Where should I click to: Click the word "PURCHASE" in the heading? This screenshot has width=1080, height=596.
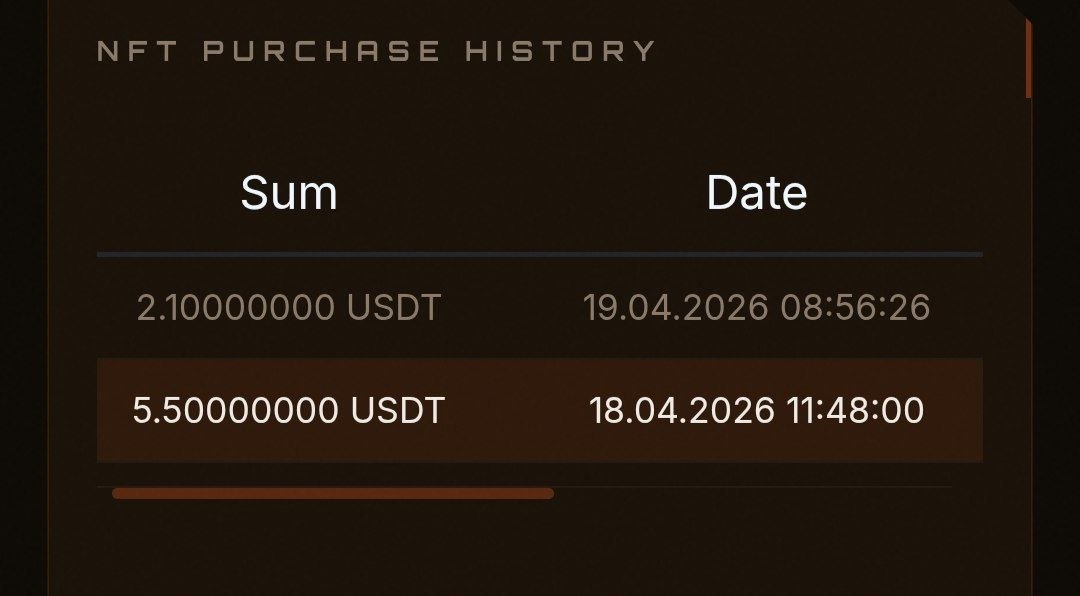(x=321, y=51)
